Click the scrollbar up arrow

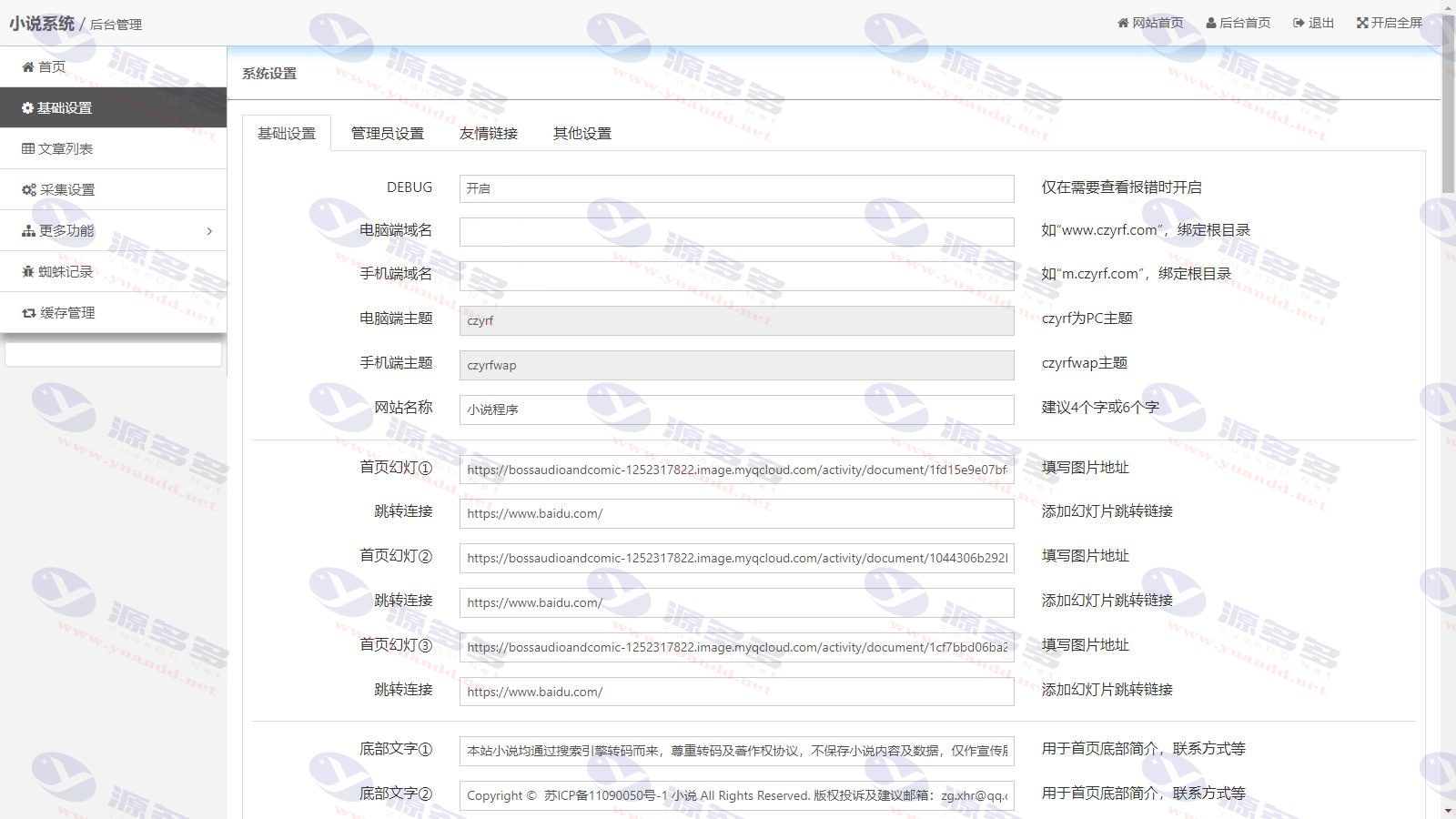click(x=1448, y=7)
